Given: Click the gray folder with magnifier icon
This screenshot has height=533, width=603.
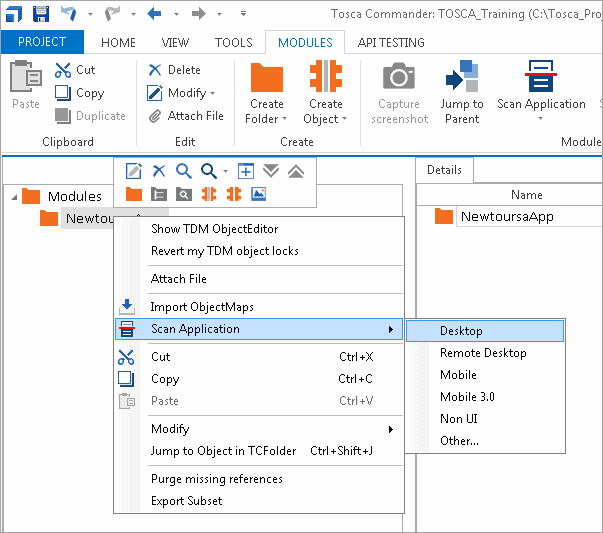Looking at the screenshot, I should coord(184,194).
